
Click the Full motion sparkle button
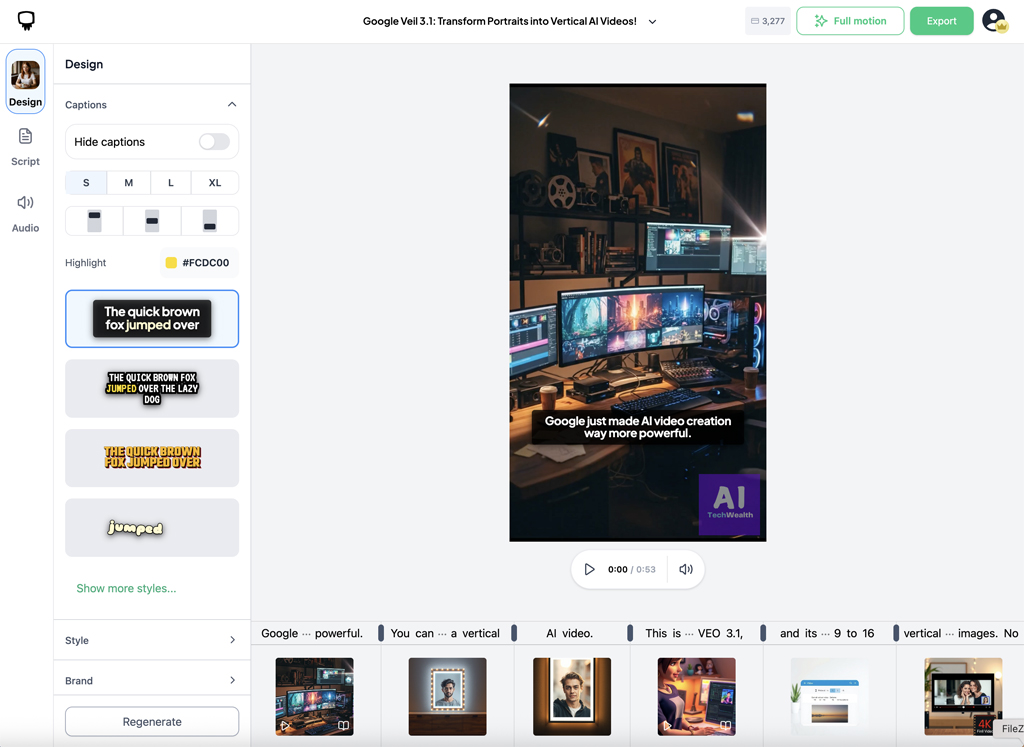850,20
